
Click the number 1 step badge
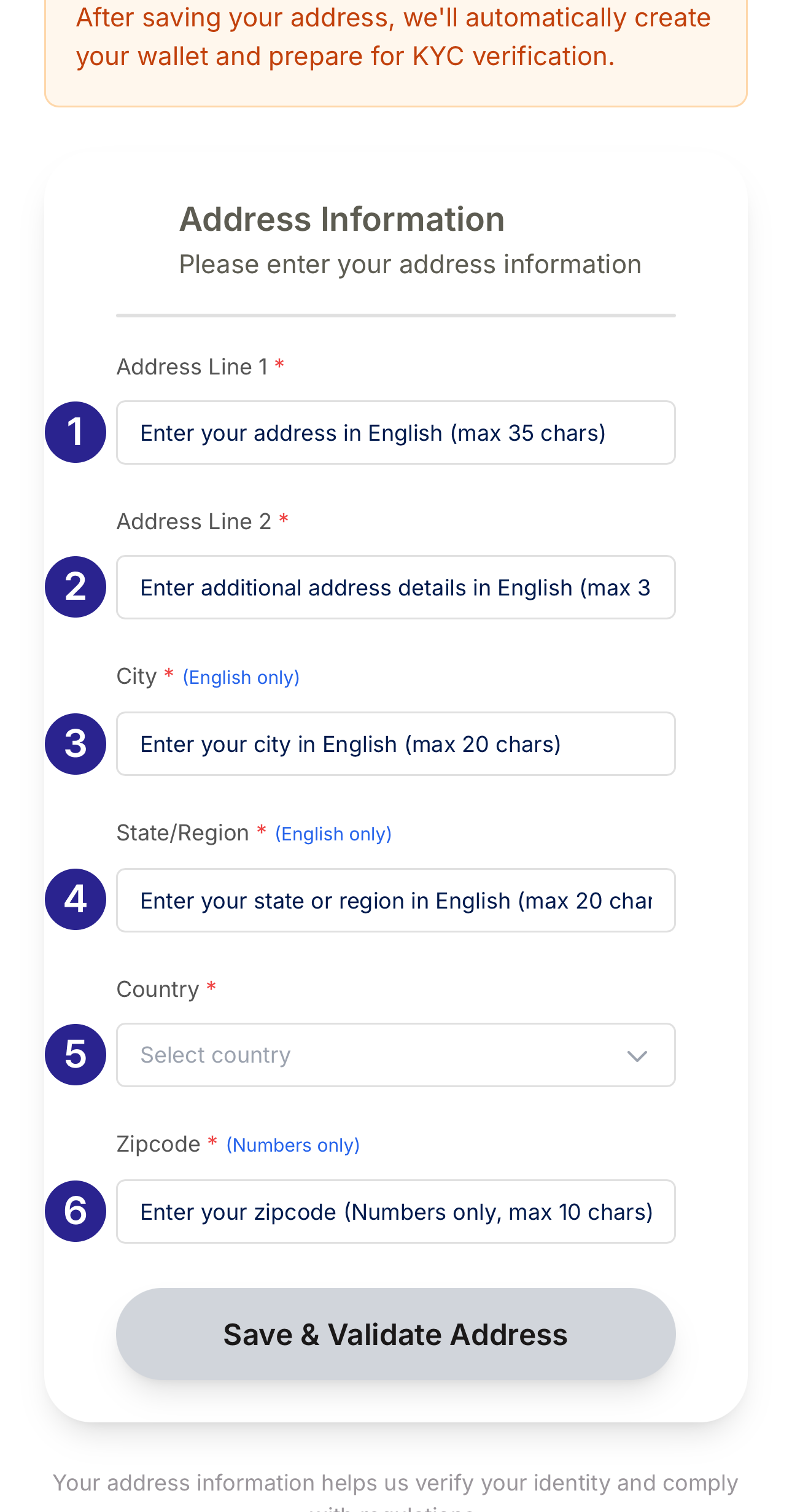tap(76, 432)
